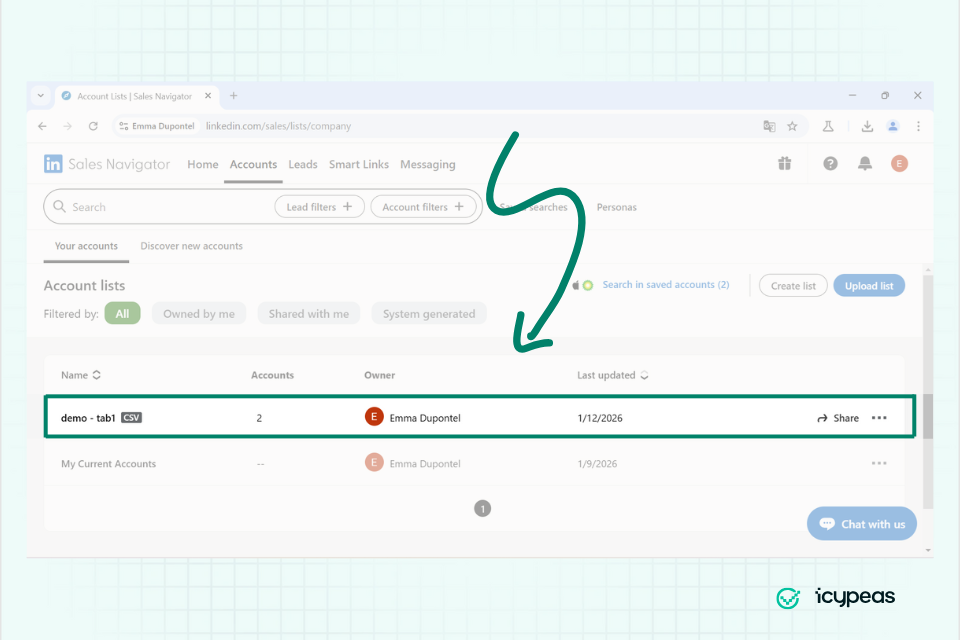Click the Create list button
Screen dimensions: 960x640
(x=793, y=285)
